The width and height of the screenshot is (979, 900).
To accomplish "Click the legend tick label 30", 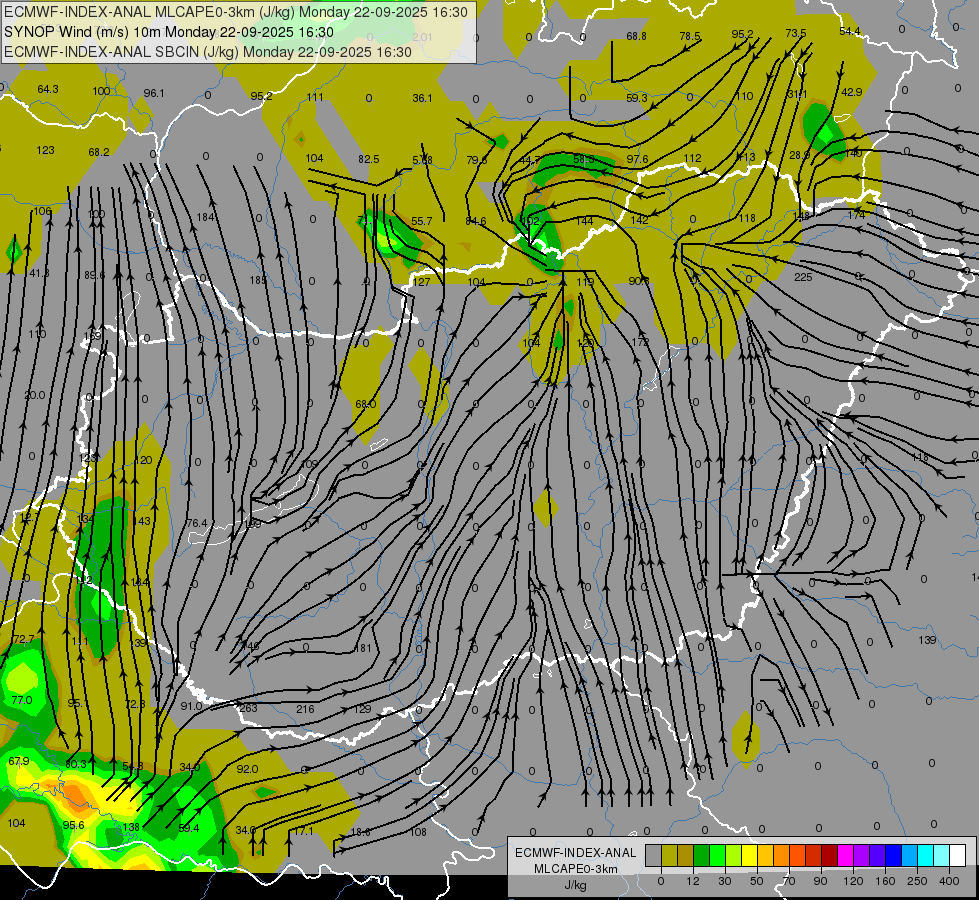I will click(x=724, y=881).
